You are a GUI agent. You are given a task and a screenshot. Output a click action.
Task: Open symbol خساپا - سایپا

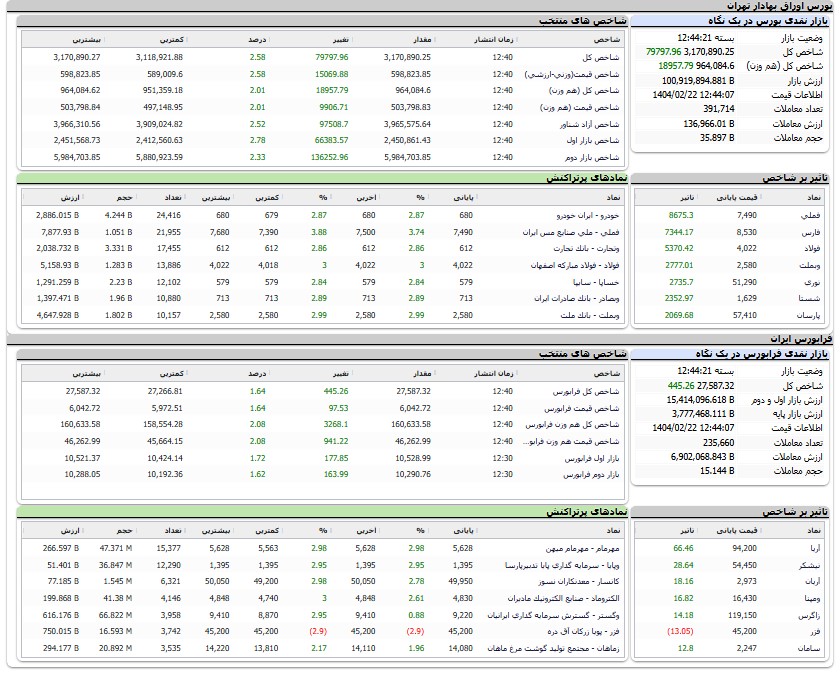[x=596, y=282]
